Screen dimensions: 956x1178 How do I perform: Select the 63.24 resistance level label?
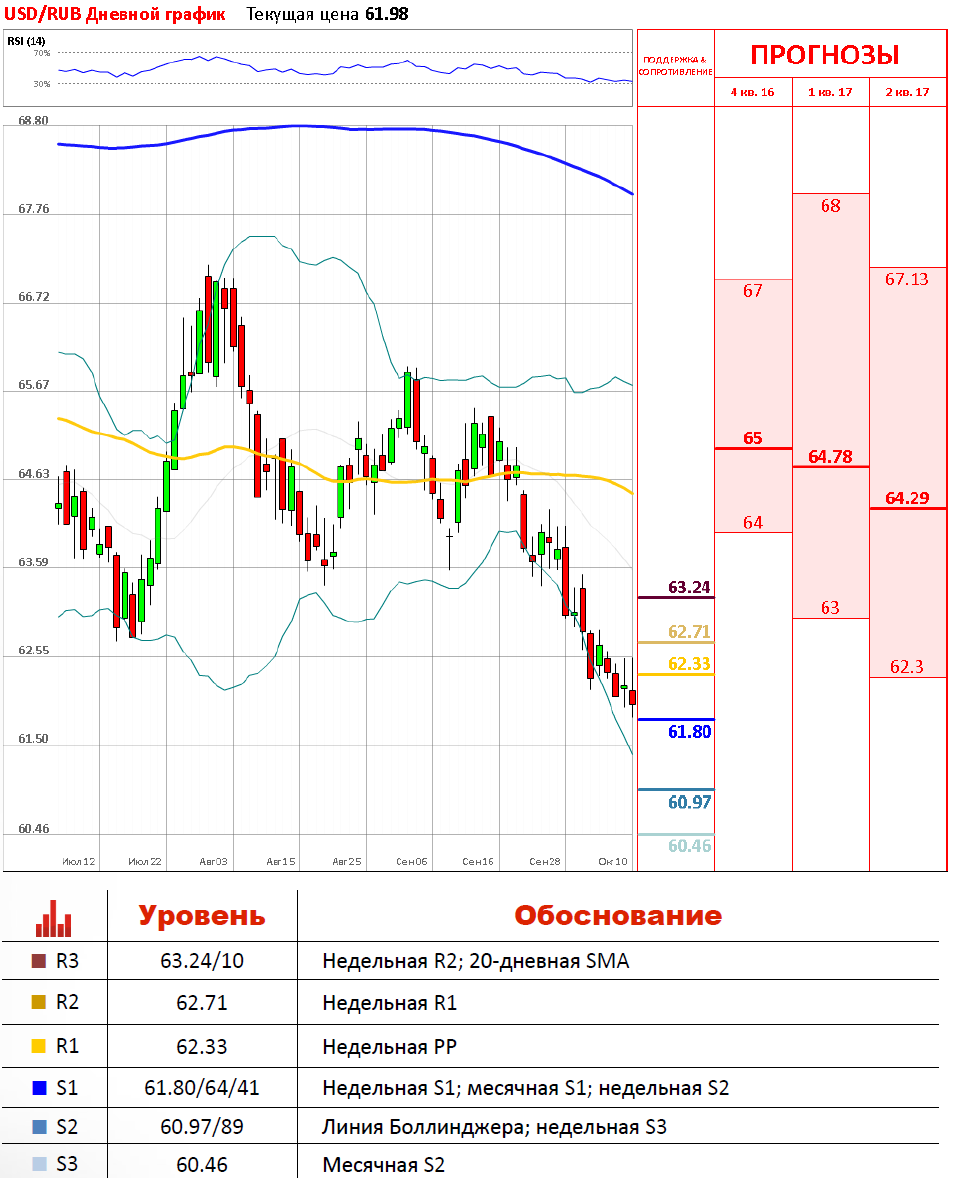pyautogui.click(x=689, y=587)
